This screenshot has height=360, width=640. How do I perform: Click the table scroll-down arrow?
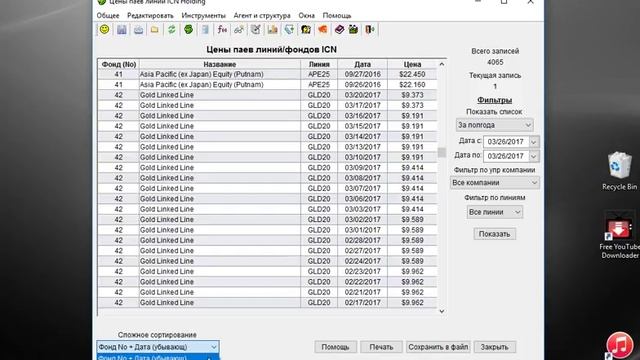coord(442,311)
